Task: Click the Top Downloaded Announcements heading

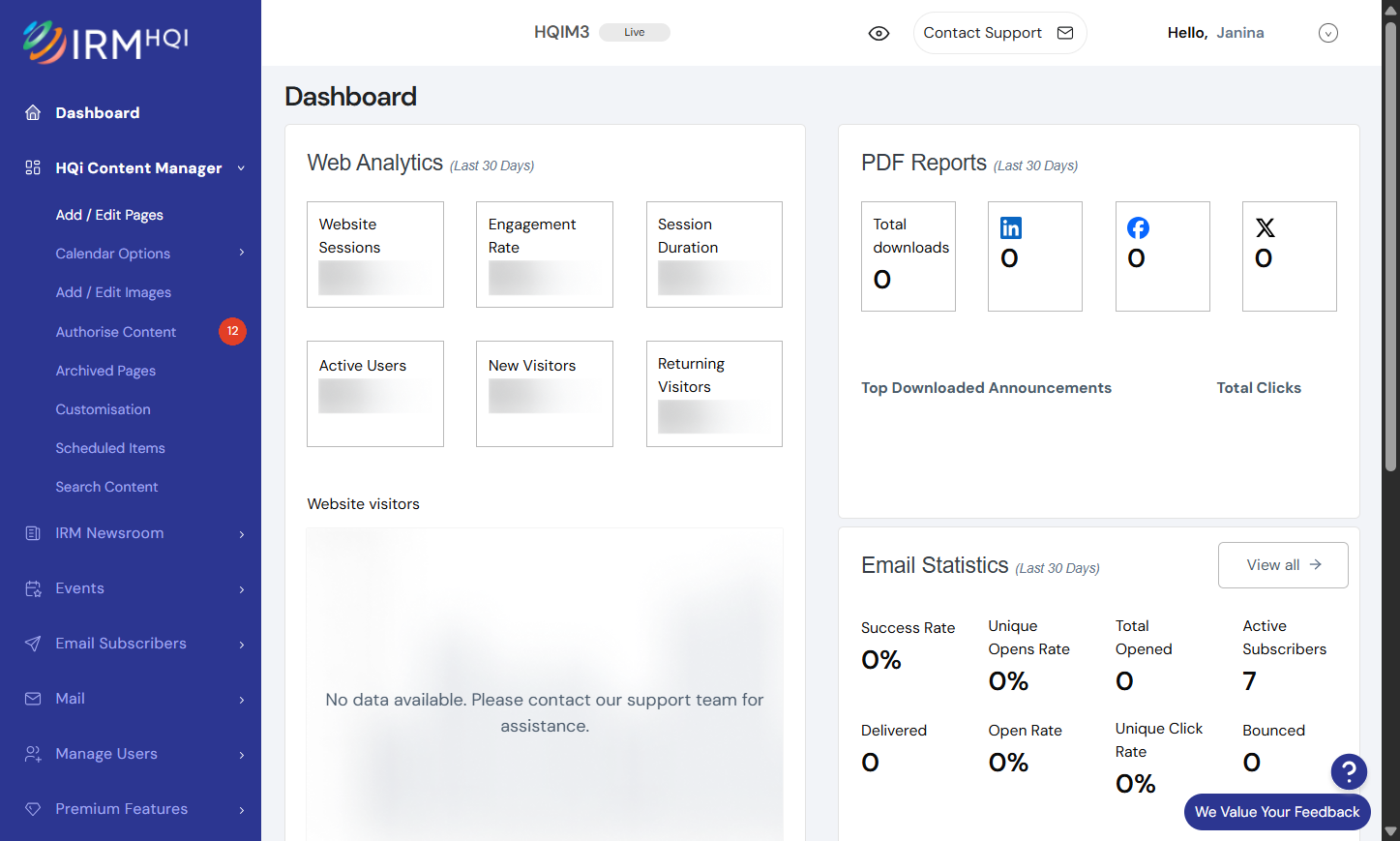Action: 986,388
